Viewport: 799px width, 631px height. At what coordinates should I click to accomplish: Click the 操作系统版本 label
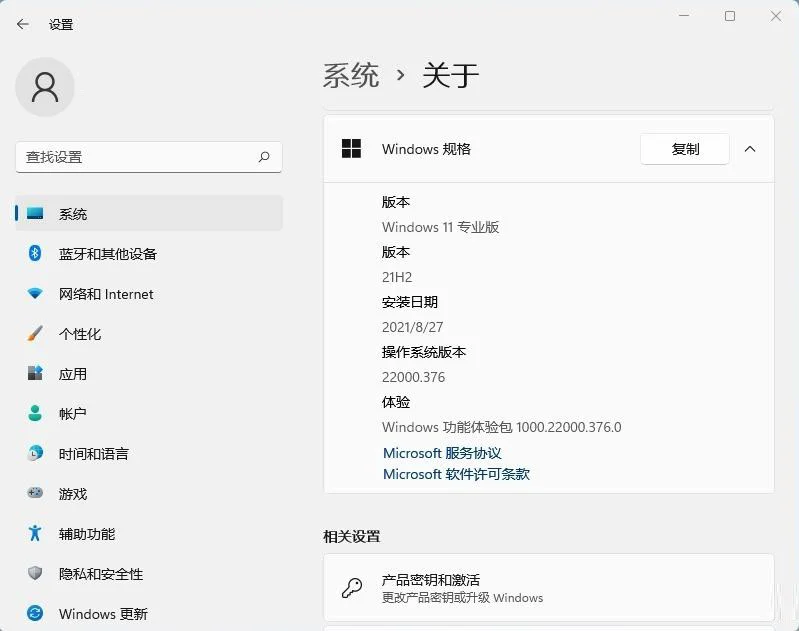coord(424,352)
